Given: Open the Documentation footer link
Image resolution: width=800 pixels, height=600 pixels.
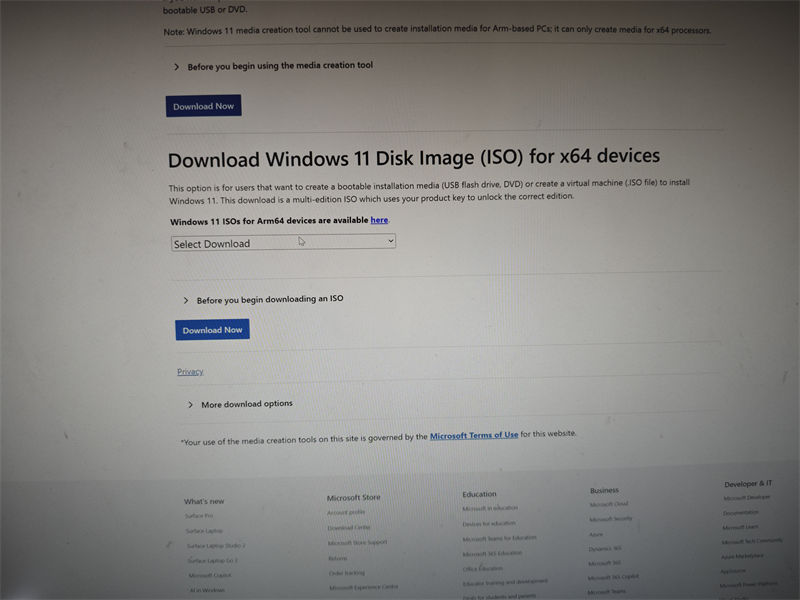Looking at the screenshot, I should (741, 512).
